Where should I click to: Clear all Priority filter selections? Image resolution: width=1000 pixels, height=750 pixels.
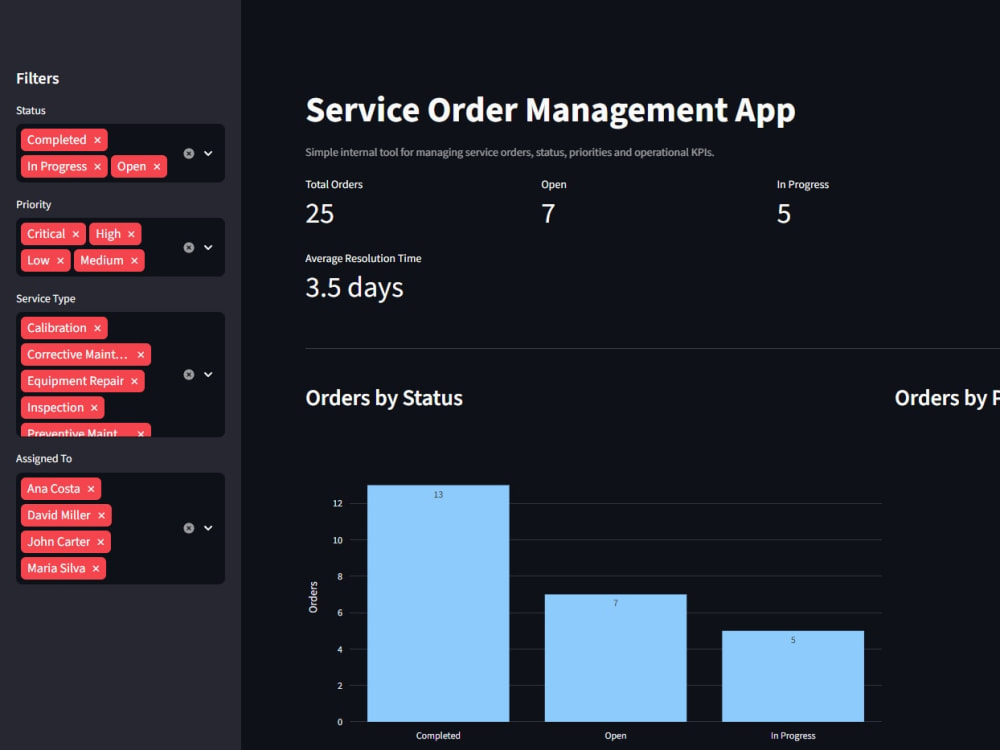click(x=189, y=247)
